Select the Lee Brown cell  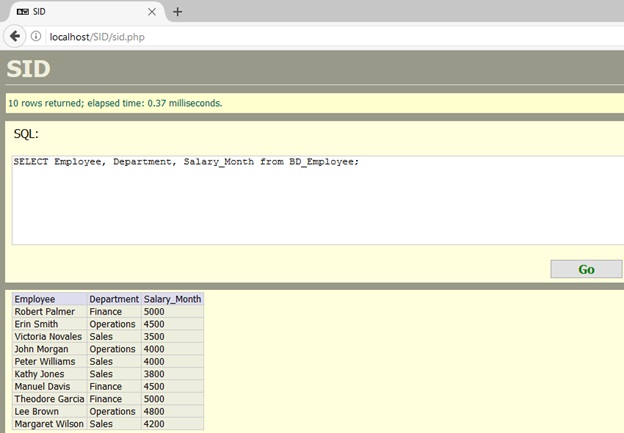pos(50,411)
